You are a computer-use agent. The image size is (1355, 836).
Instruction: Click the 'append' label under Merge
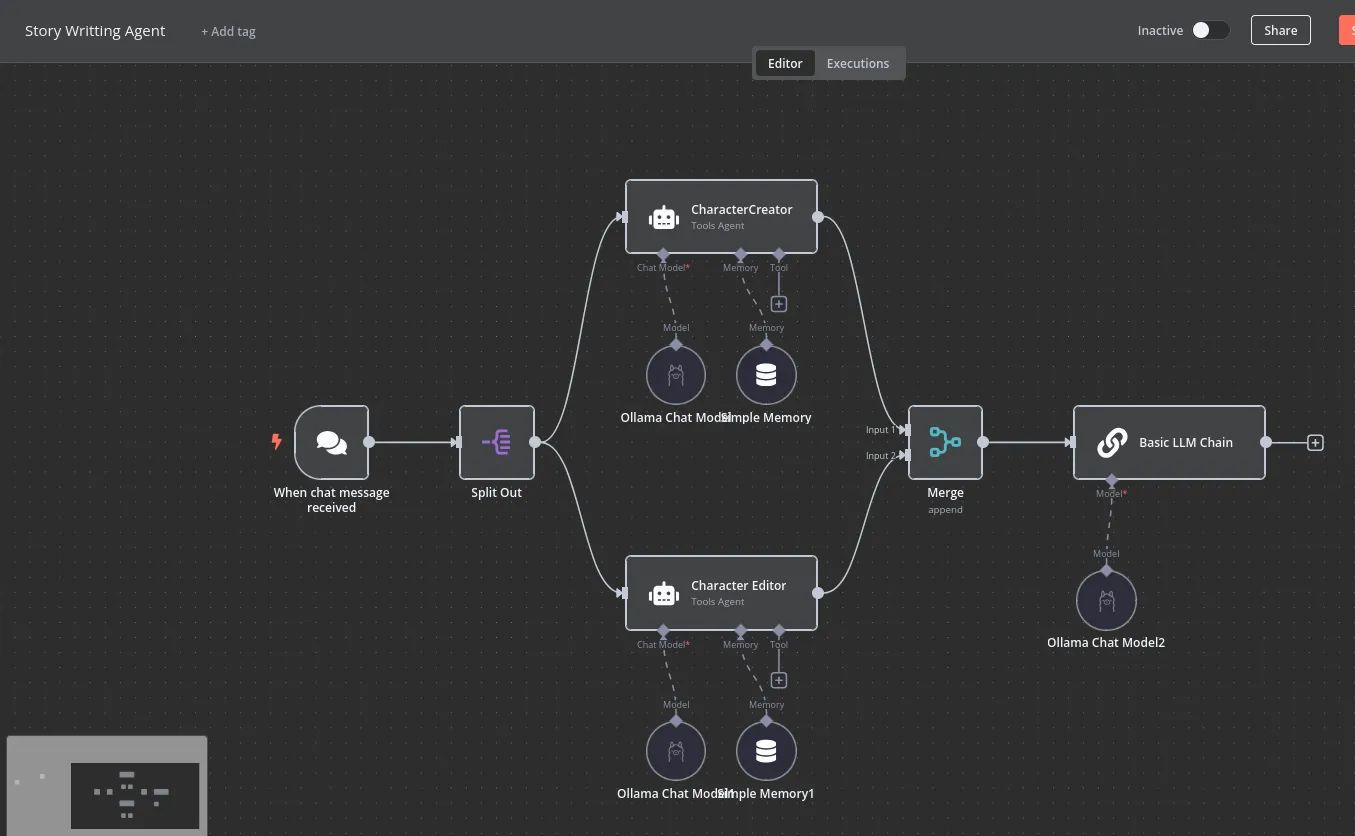click(945, 509)
